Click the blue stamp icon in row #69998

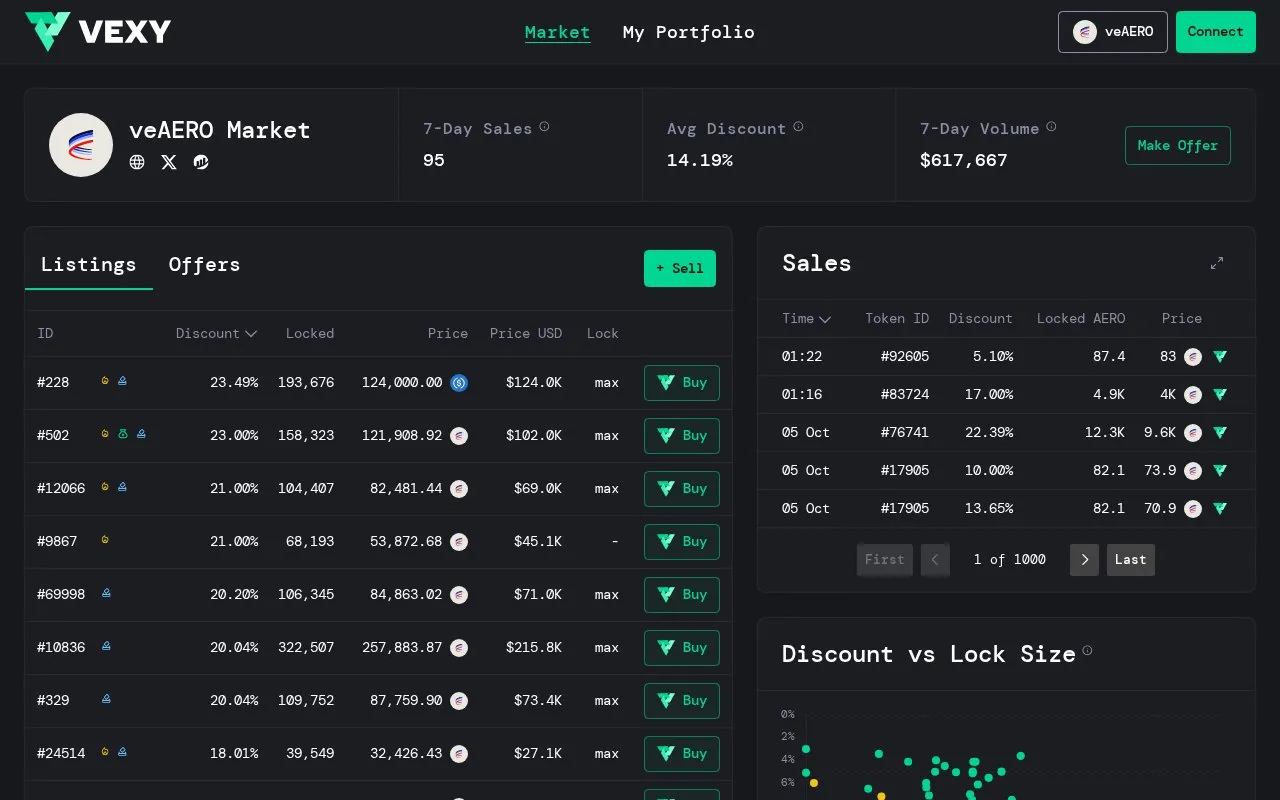coord(106,593)
